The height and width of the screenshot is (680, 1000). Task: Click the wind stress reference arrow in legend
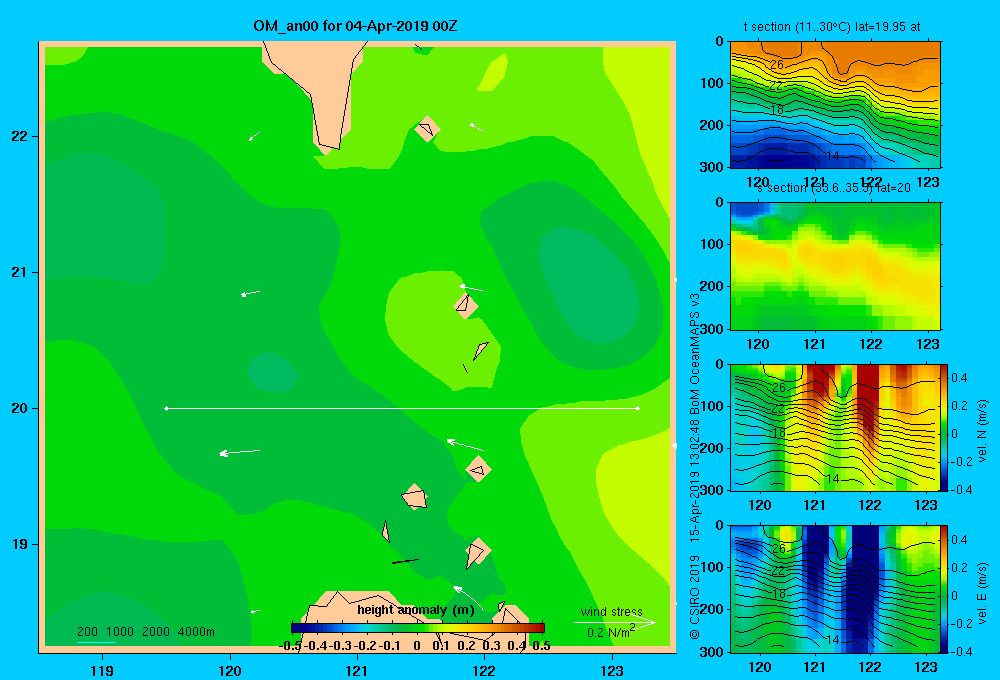tap(615, 622)
